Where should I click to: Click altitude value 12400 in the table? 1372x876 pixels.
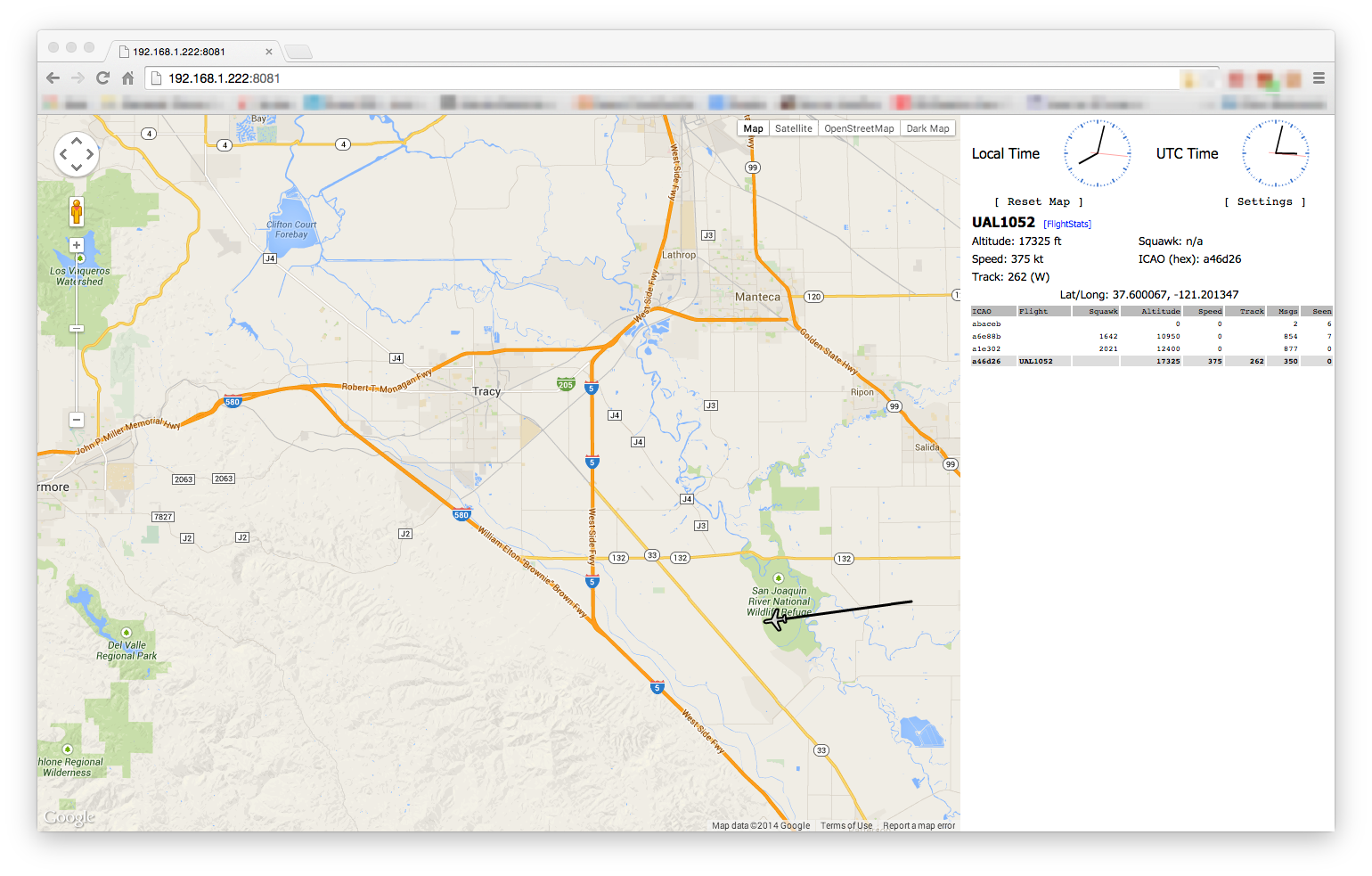(x=1168, y=349)
